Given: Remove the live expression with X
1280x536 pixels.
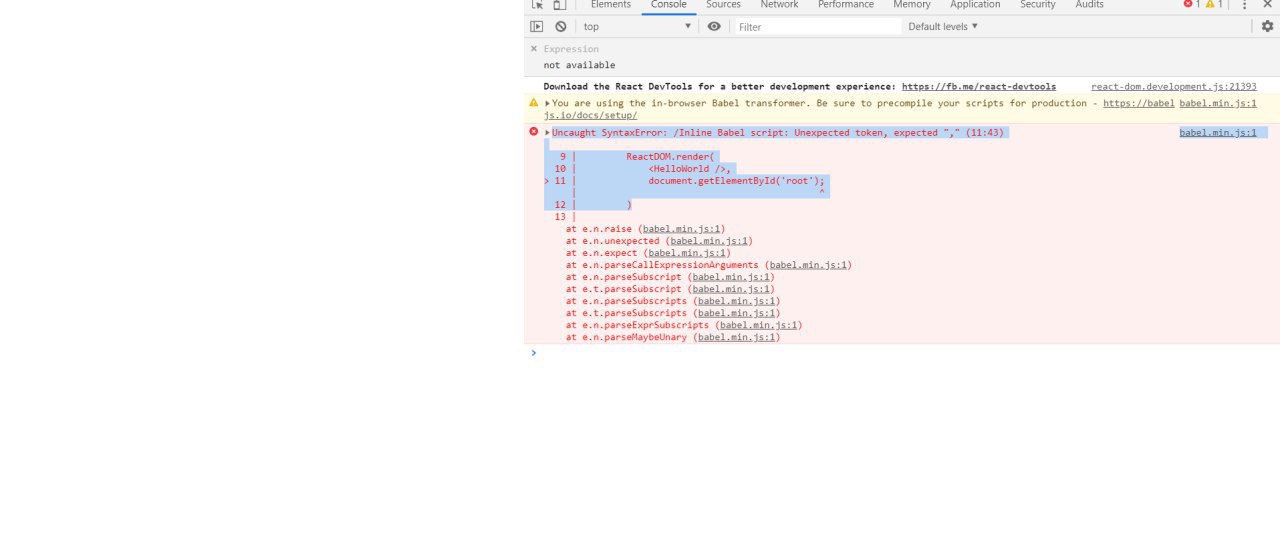Looking at the screenshot, I should (x=534, y=49).
